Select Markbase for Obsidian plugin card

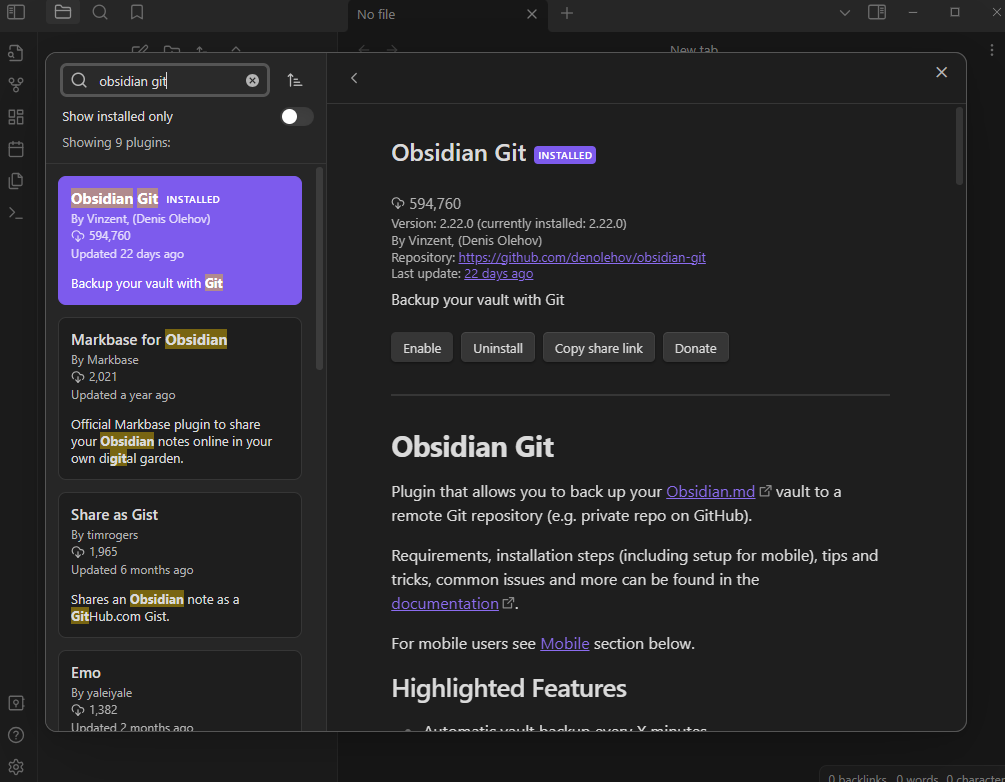tap(180, 399)
